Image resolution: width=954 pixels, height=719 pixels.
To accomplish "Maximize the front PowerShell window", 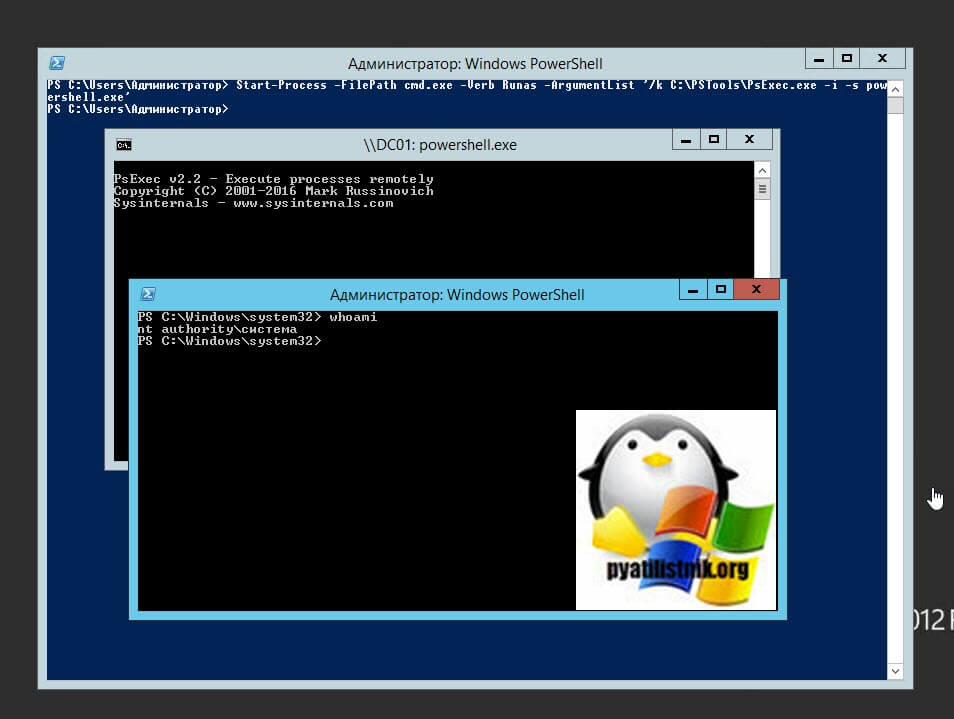I will [720, 290].
